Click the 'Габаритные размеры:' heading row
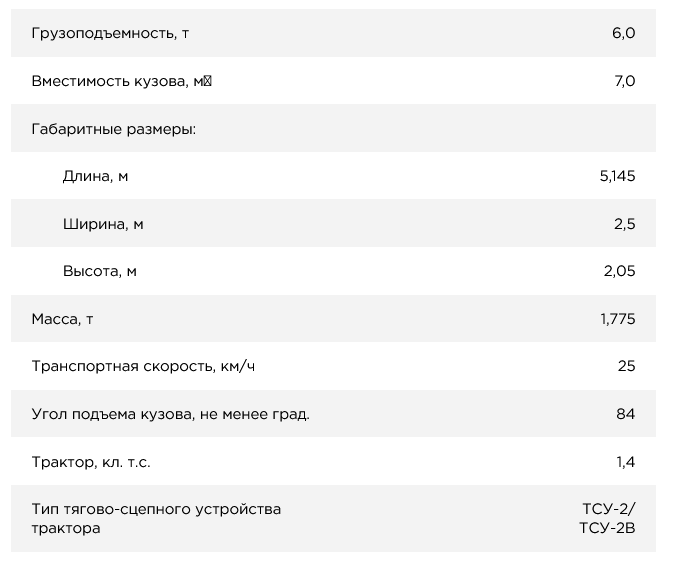The width and height of the screenshot is (675, 570). coord(113,129)
